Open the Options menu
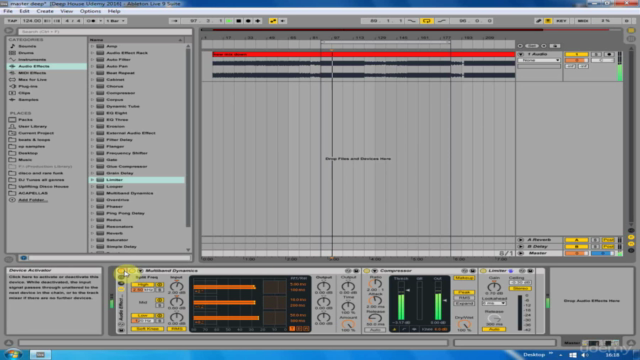Viewport: 640px width, 360px height. 90,11
